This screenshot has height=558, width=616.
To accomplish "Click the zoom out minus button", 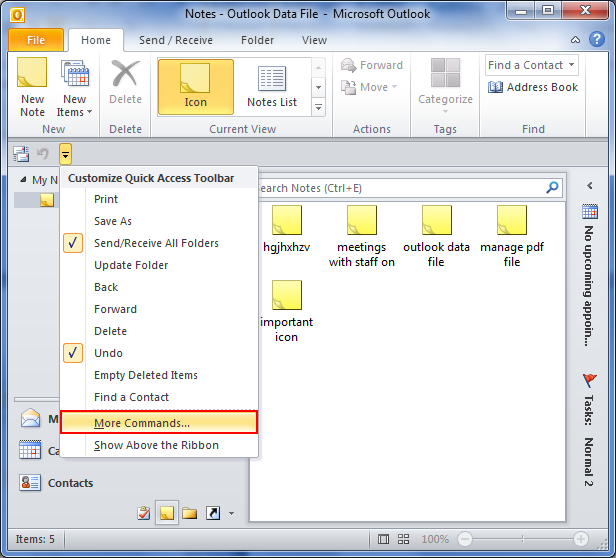I will click(465, 539).
